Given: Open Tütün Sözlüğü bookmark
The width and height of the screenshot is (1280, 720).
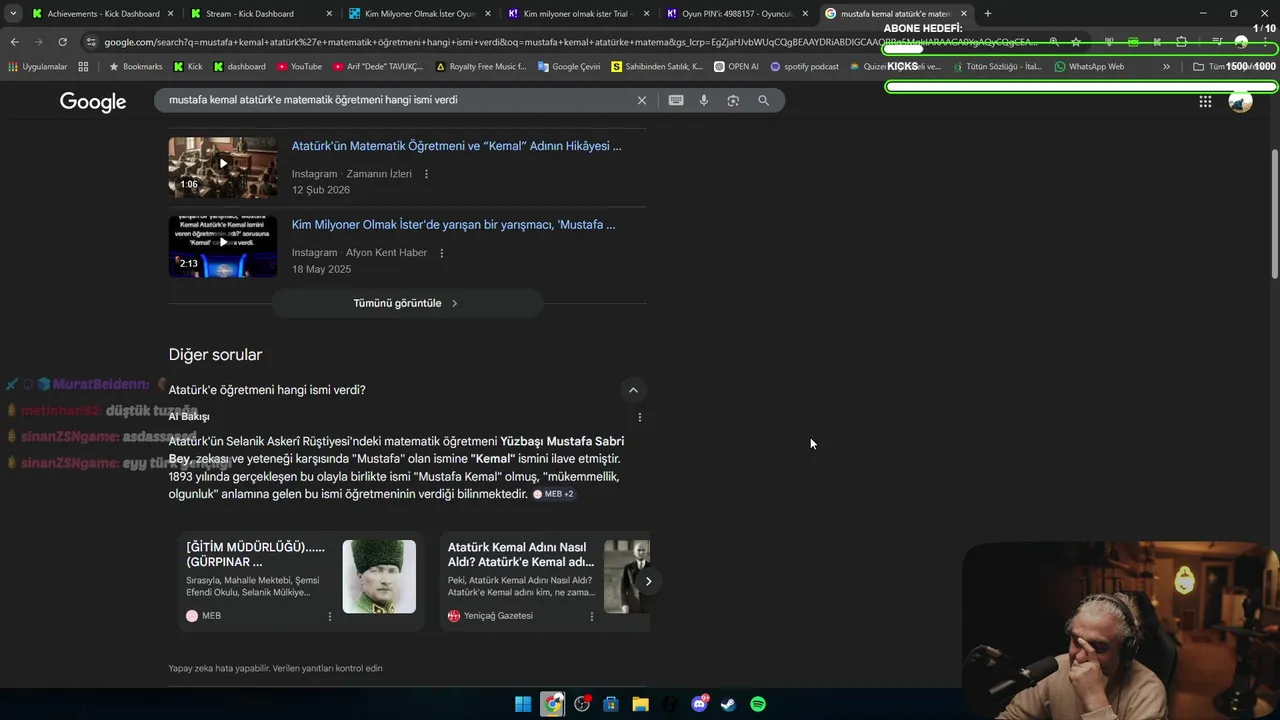Looking at the screenshot, I should click(x=996, y=67).
